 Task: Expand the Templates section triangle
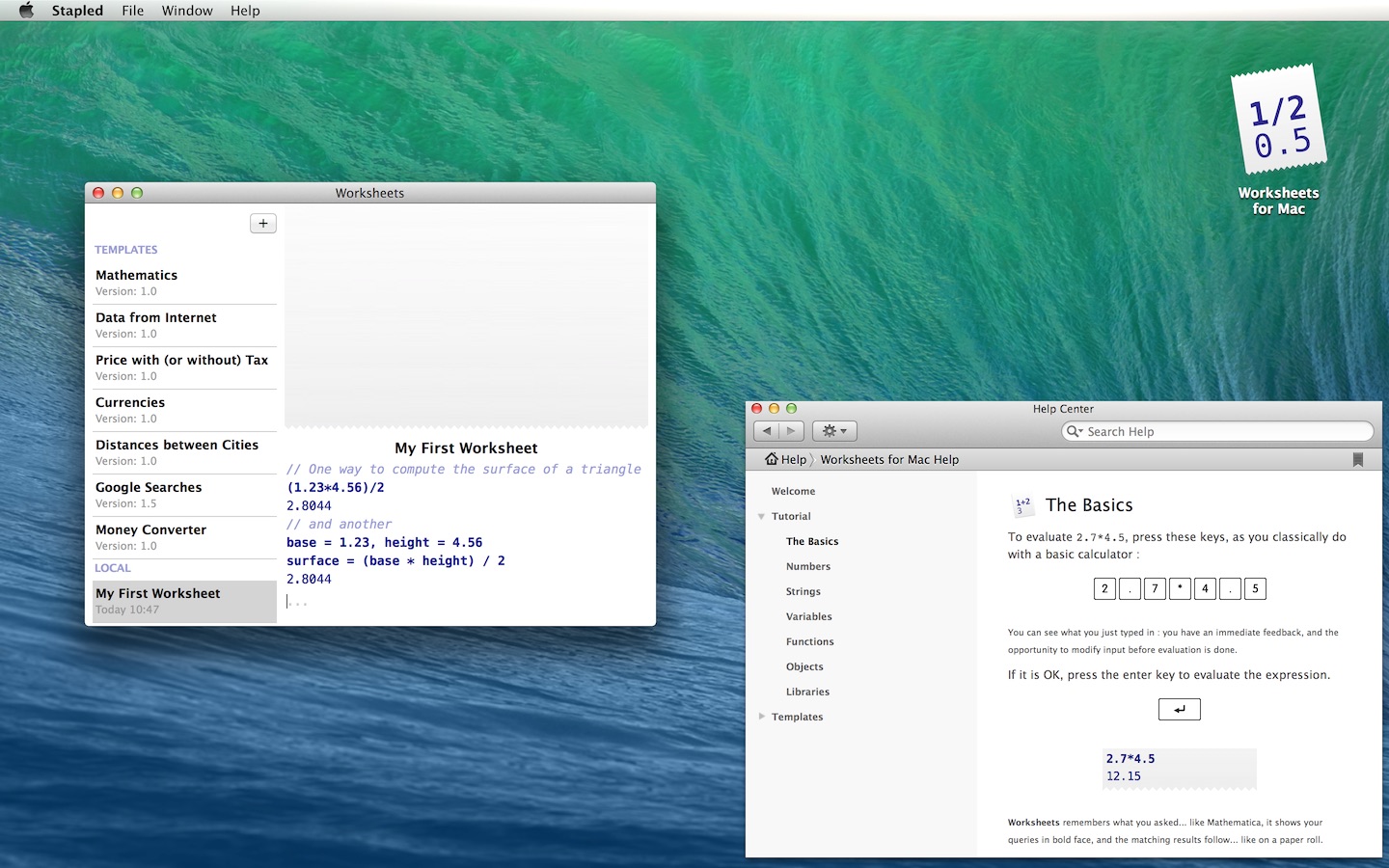[x=761, y=717]
